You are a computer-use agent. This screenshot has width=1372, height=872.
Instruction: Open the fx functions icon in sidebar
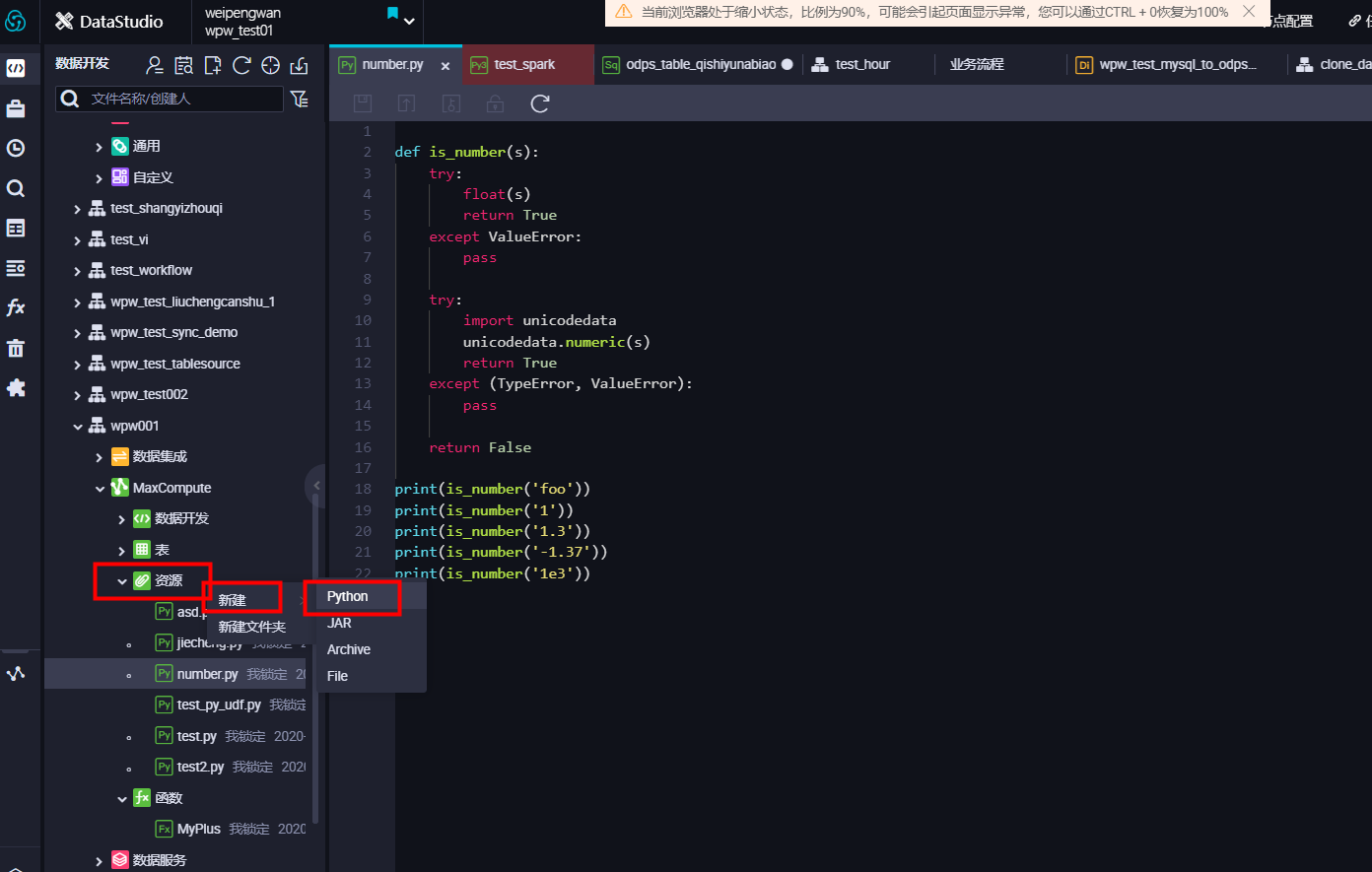coord(16,308)
